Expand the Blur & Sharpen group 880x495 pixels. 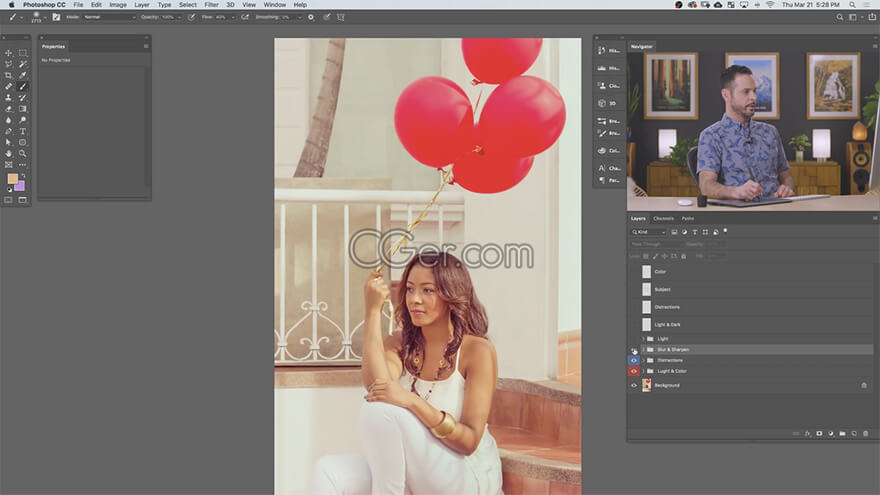pos(643,350)
